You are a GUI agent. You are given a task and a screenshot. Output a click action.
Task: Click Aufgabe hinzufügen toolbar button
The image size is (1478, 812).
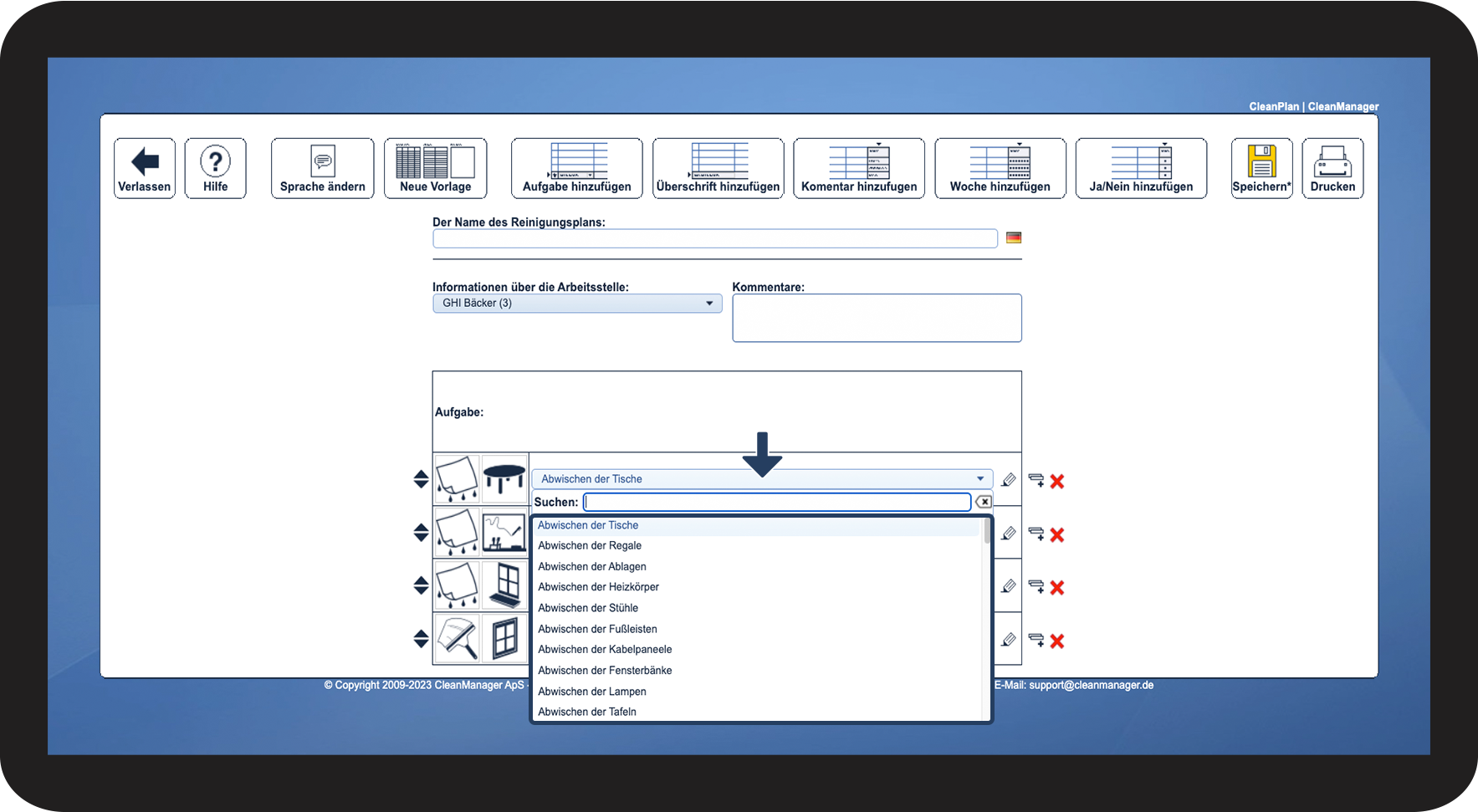click(577, 168)
